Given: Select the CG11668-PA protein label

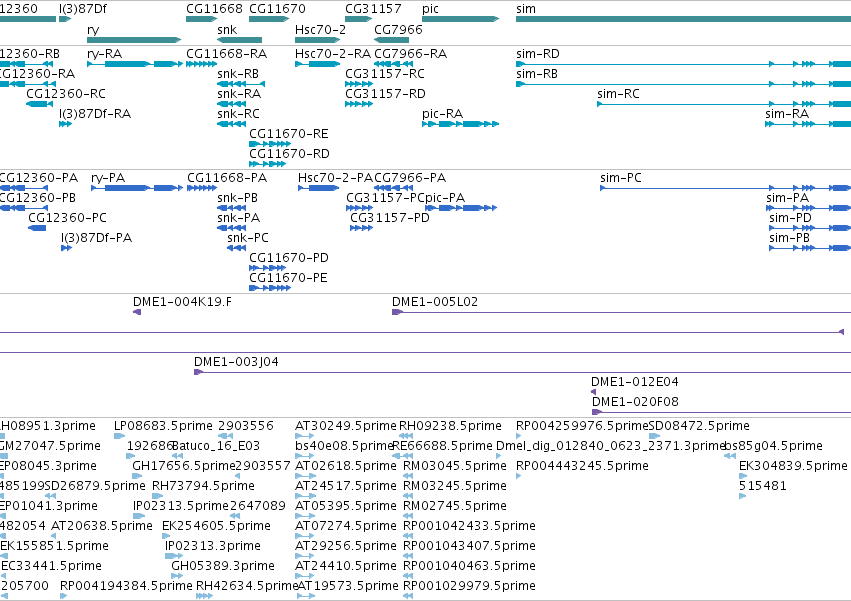Looking at the screenshot, I should [227, 178].
